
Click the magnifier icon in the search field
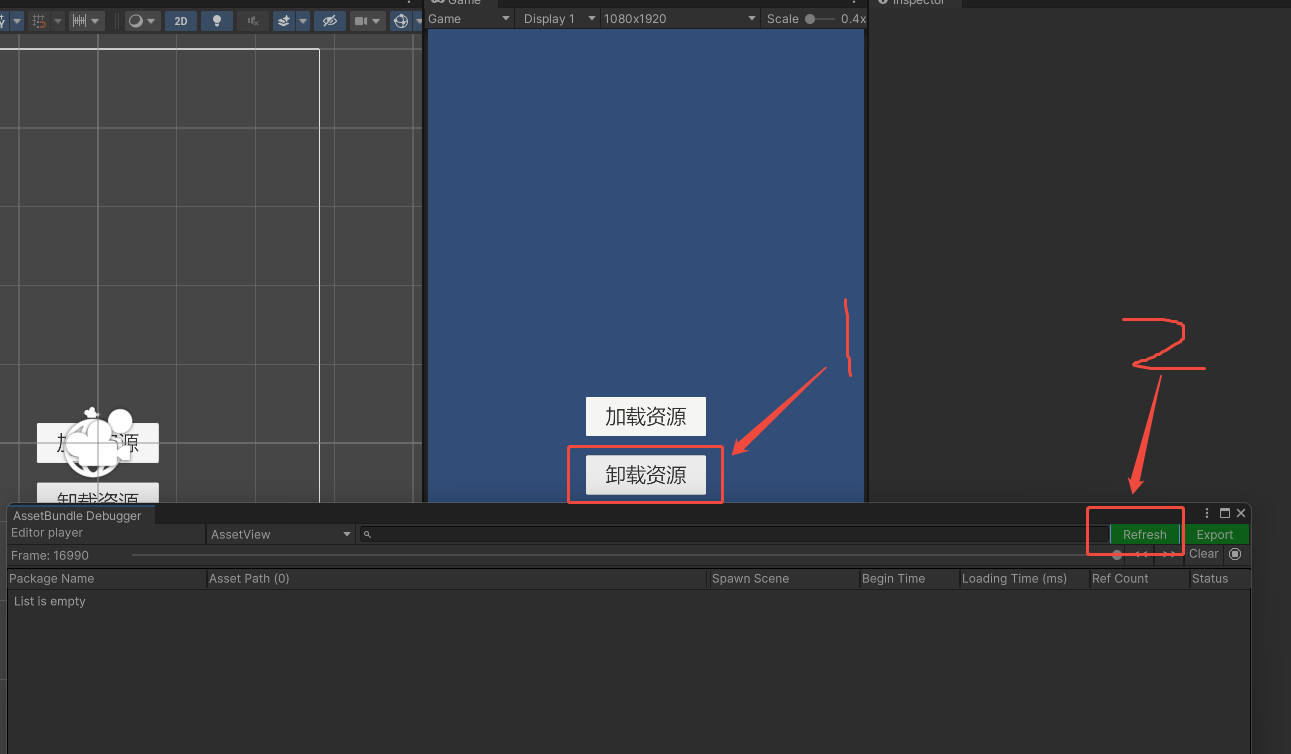coord(368,535)
